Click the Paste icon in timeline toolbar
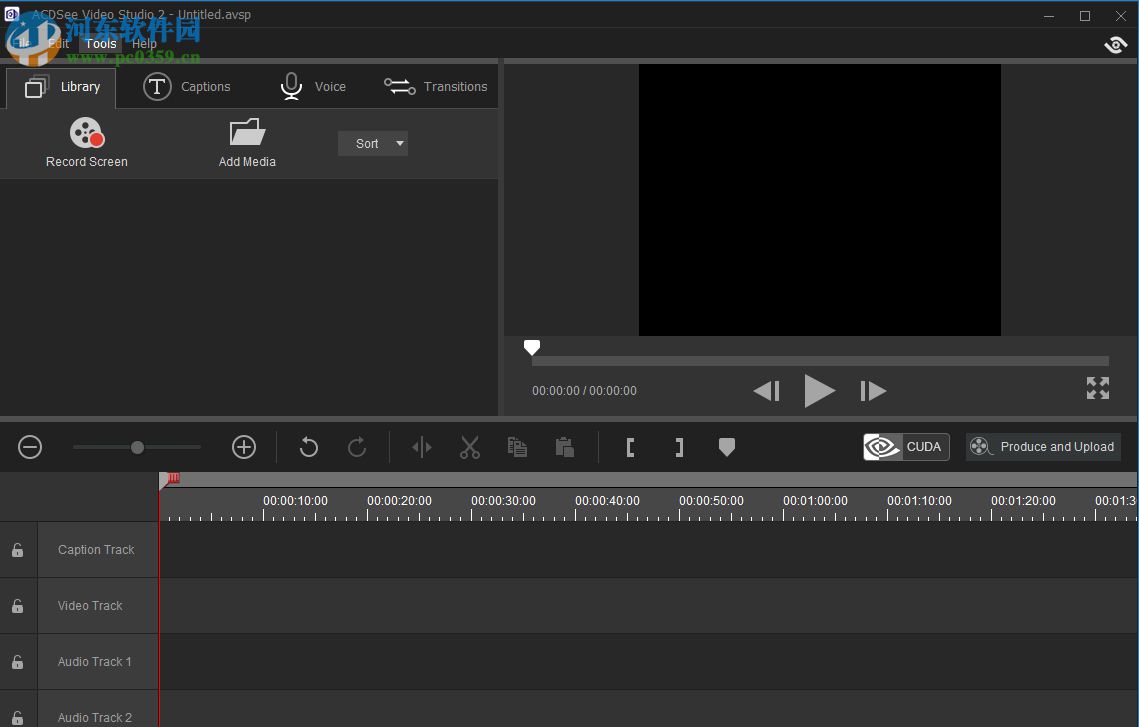 pyautogui.click(x=565, y=447)
